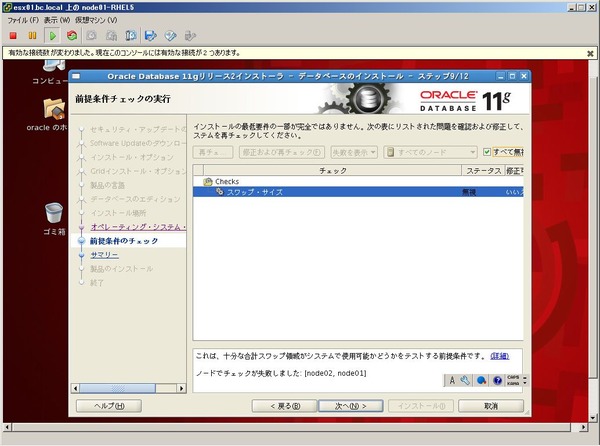This screenshot has height=446, width=600.
Task: Click the input mode 'A' icon
Action: pos(452,380)
